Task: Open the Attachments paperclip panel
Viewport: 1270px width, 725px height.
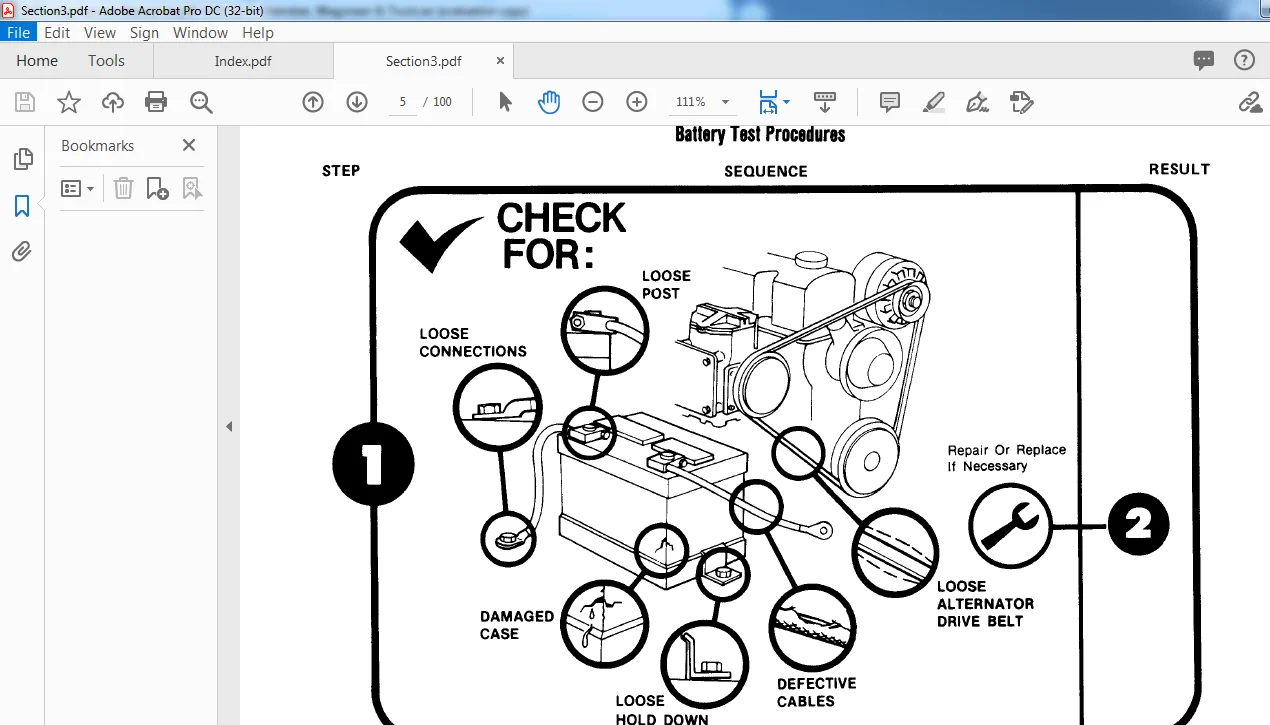Action: tap(22, 251)
